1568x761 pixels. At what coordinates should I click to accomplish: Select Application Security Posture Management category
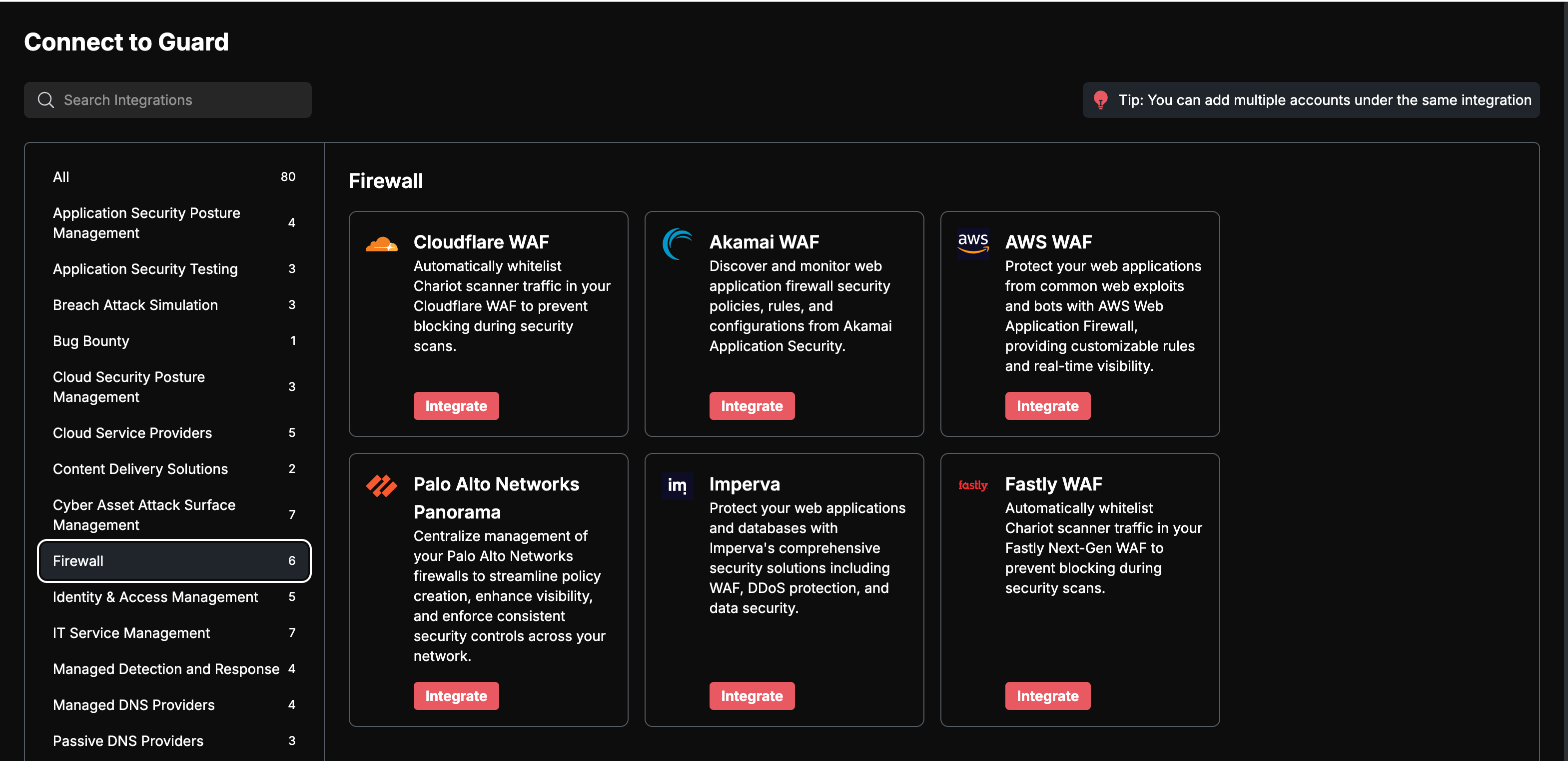point(174,223)
